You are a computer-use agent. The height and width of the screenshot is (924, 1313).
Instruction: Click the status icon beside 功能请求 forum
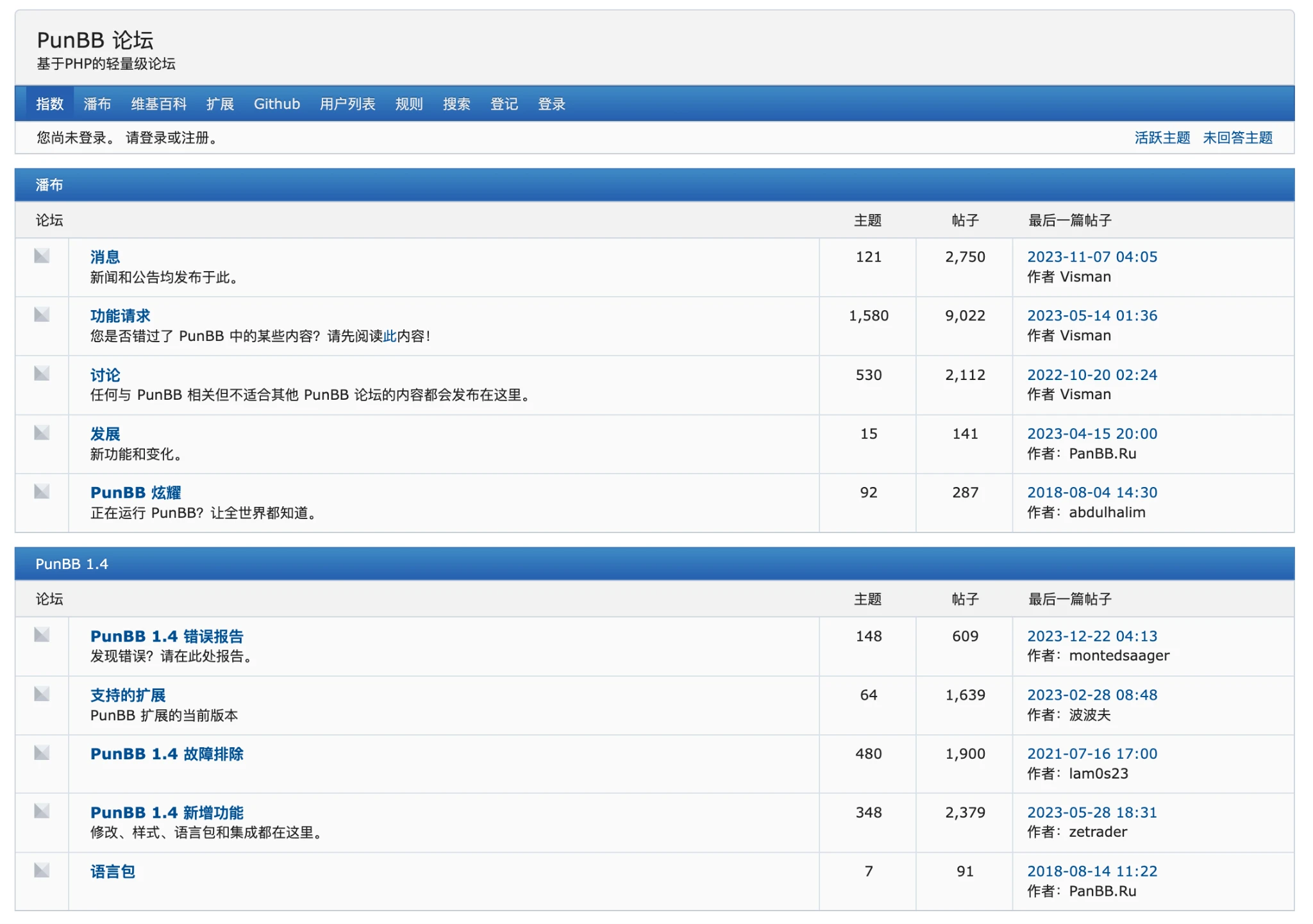coord(42,315)
